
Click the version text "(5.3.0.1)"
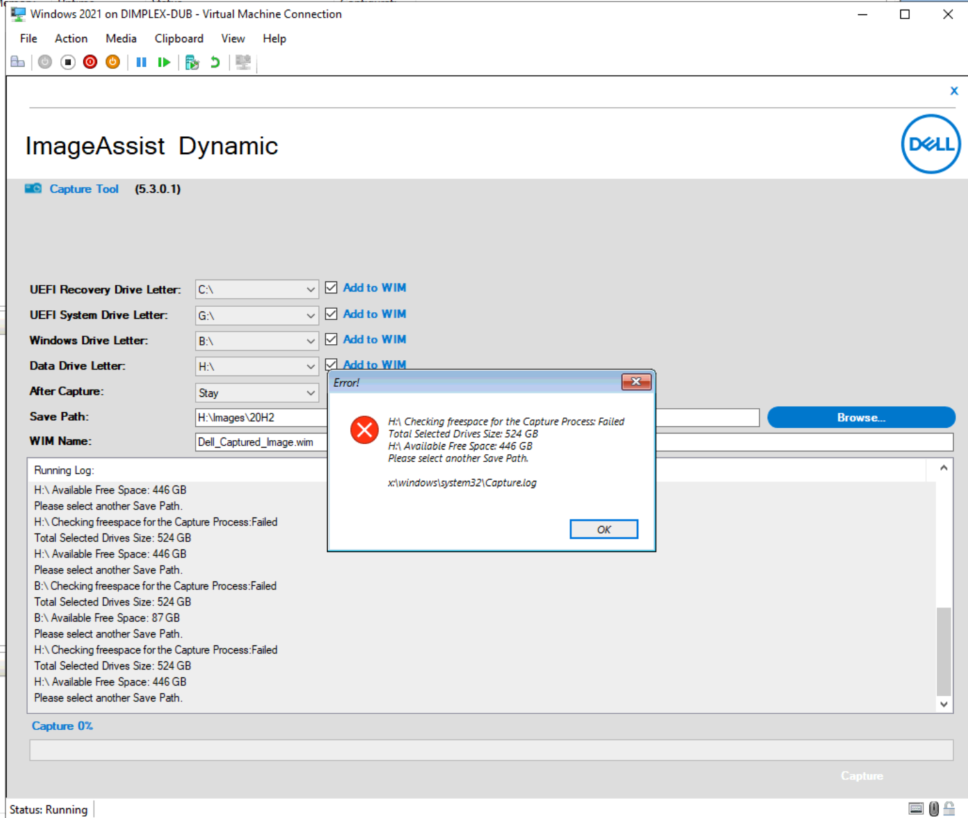pos(158,188)
